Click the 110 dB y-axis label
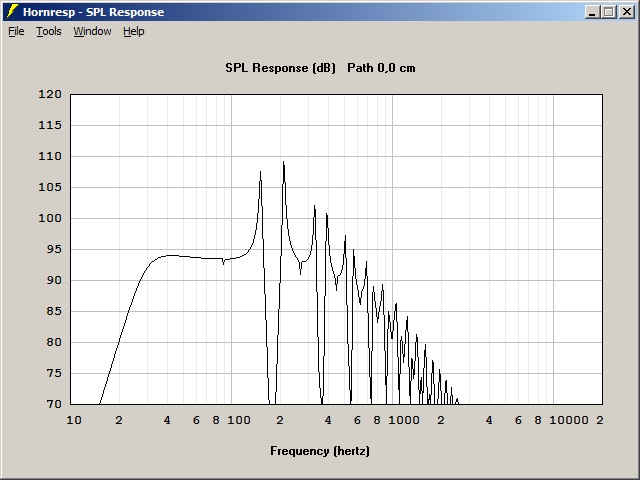Screen dimensions: 640x480 click(x=50, y=156)
